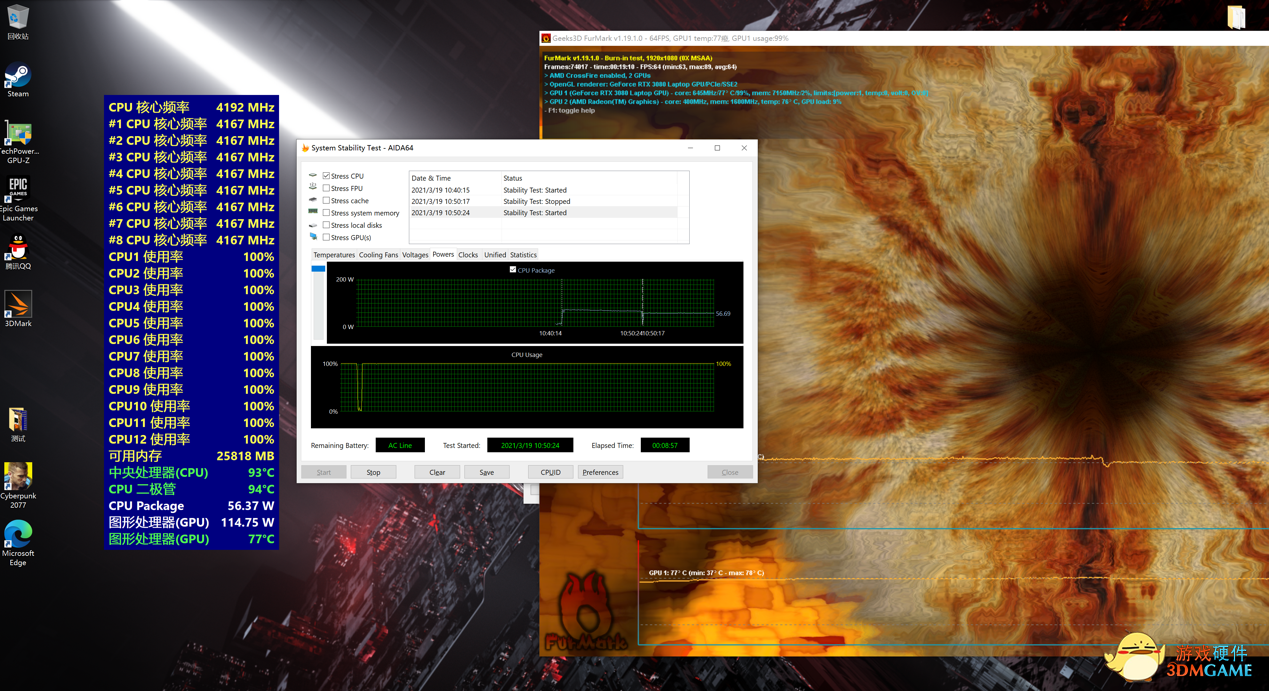This screenshot has width=1269, height=691.
Task: Open AIDA64 Preferences
Action: [600, 472]
